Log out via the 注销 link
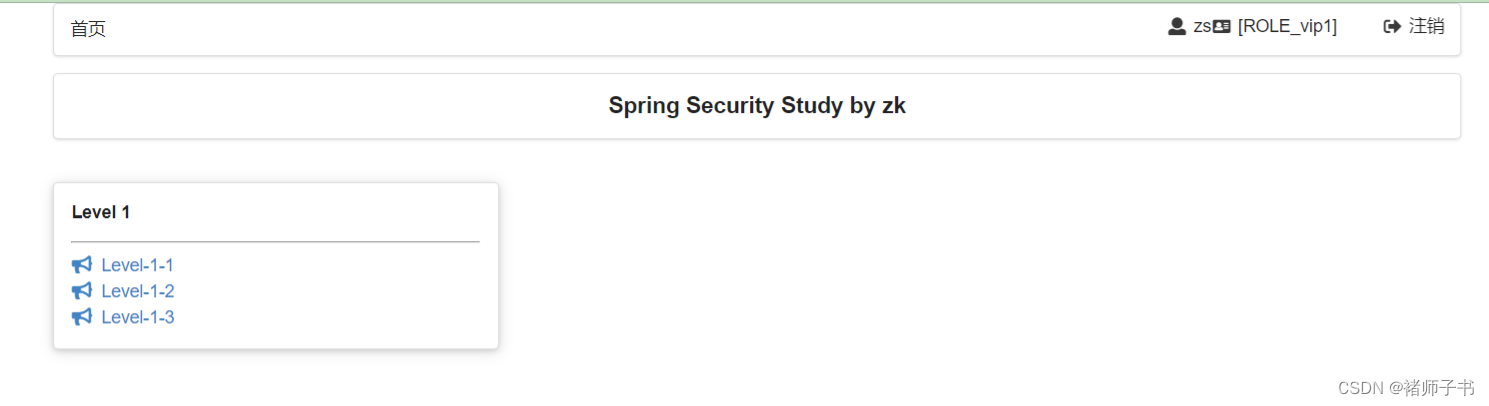The height and width of the screenshot is (406, 1489). [x=1427, y=27]
